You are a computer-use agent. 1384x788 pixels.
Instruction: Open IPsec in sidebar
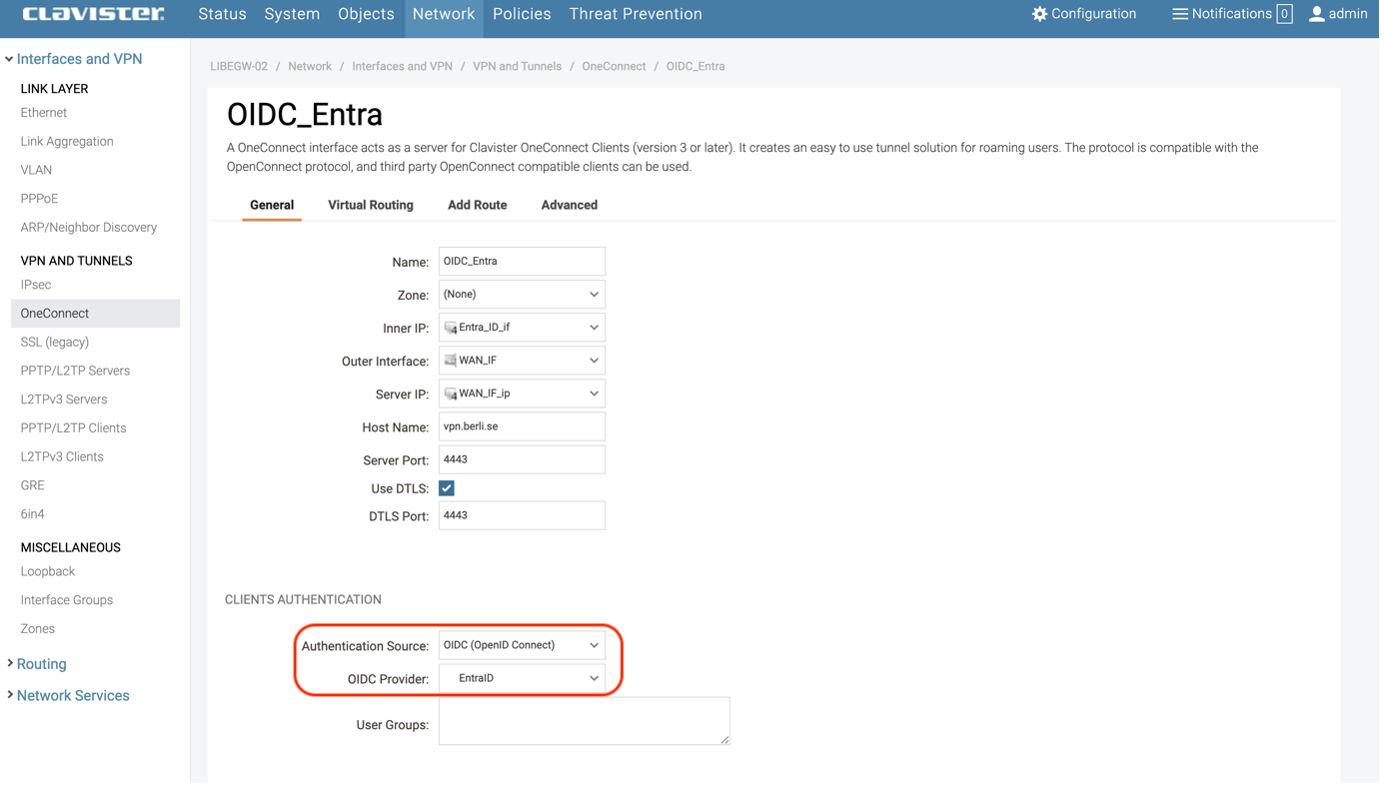(36, 285)
